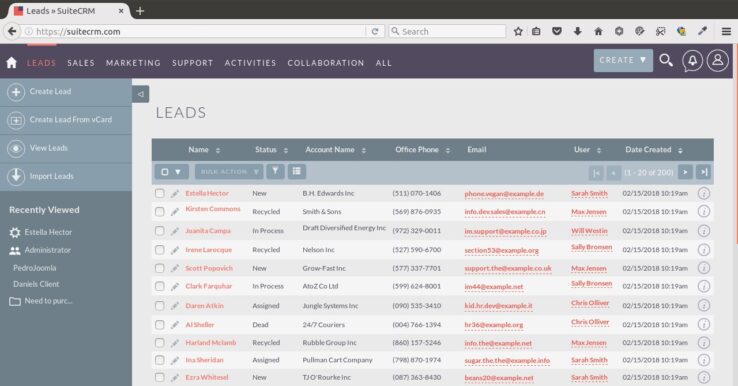The width and height of the screenshot is (738, 386).
Task: Open the global search magnifier icon
Action: pyautogui.click(x=666, y=60)
